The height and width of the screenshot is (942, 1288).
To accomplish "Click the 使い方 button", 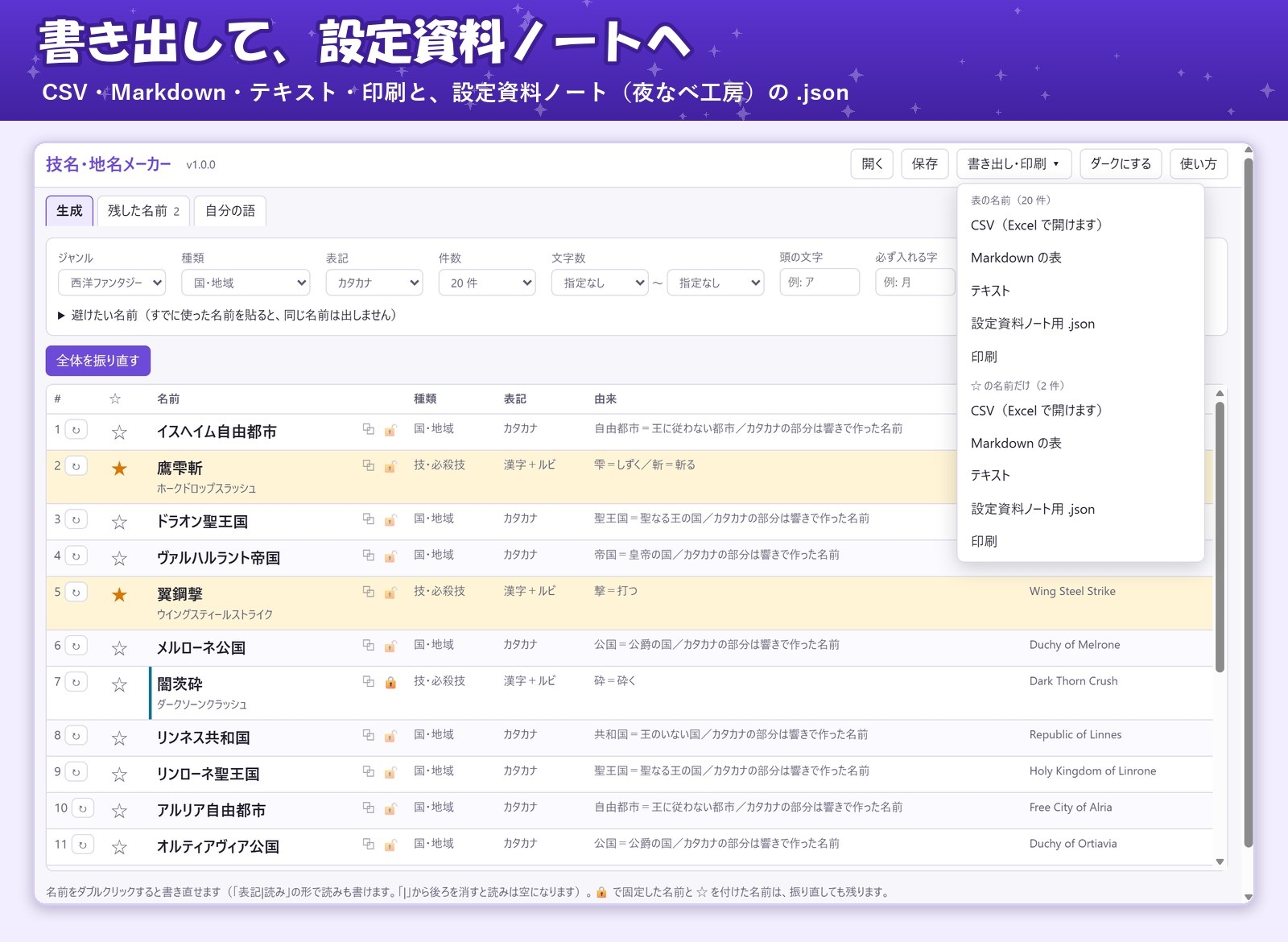I will (1198, 163).
